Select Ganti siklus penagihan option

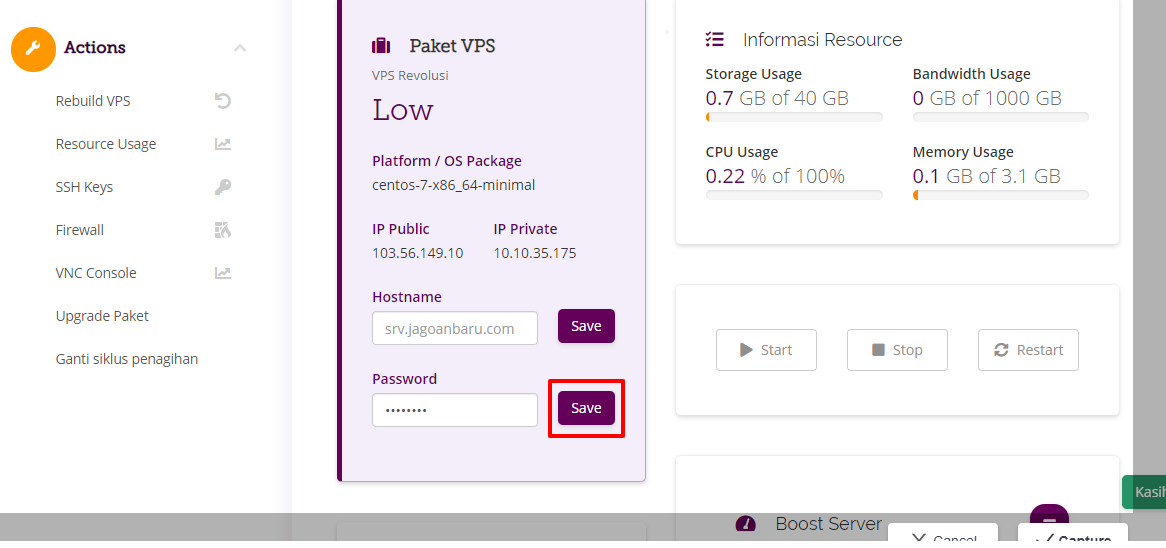click(126, 359)
